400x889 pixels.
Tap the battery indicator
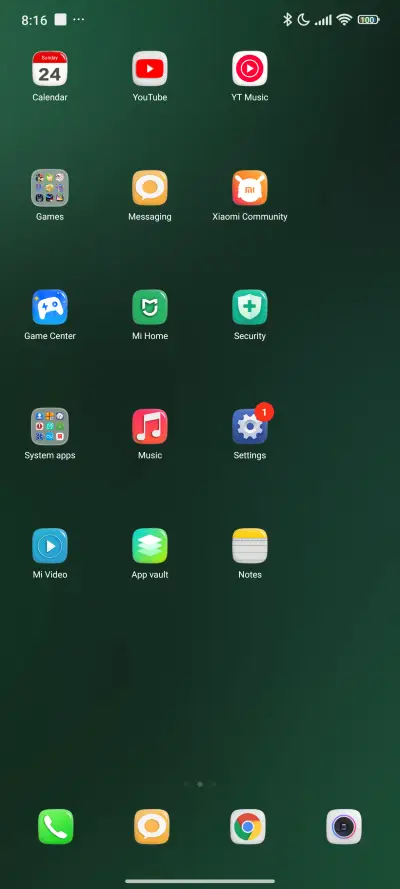pyautogui.click(x=368, y=20)
